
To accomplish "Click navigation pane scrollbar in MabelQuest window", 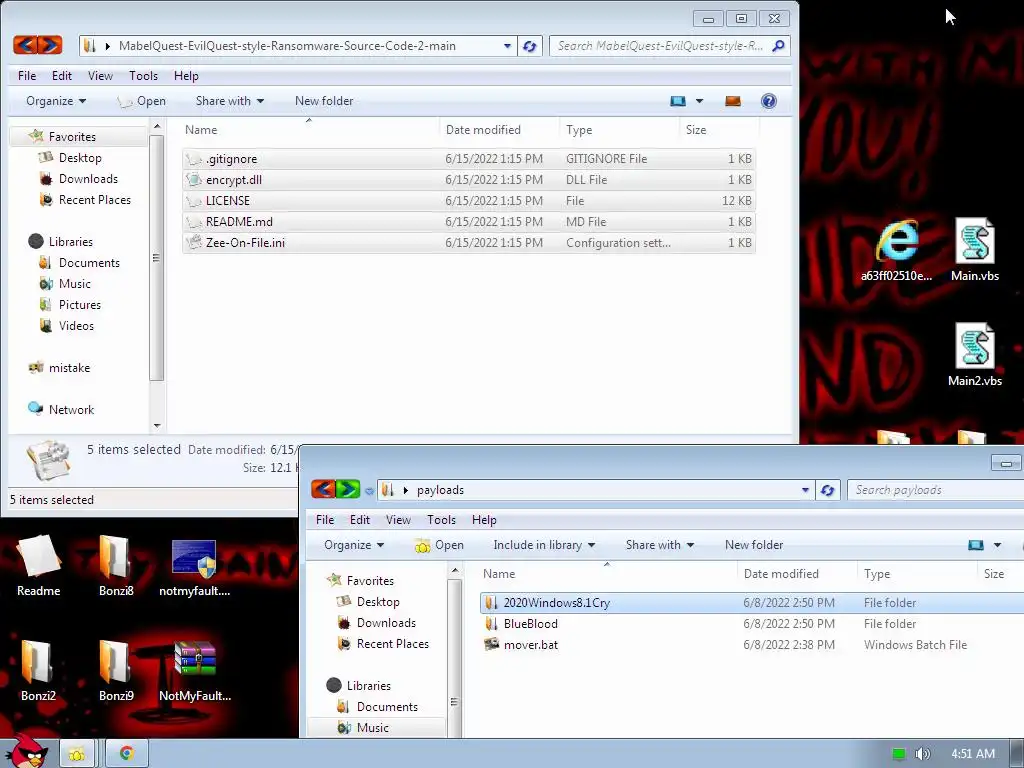I will click(x=156, y=258).
